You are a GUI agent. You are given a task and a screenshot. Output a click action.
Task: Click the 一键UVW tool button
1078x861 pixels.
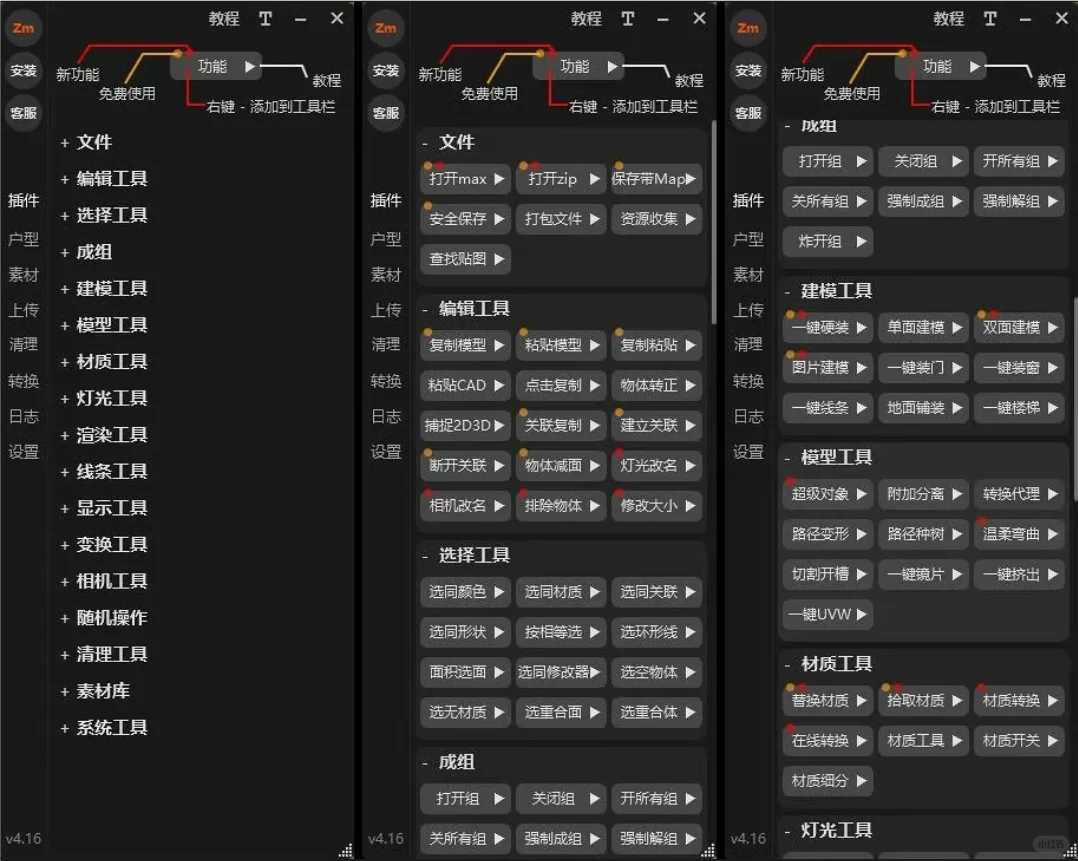click(827, 614)
